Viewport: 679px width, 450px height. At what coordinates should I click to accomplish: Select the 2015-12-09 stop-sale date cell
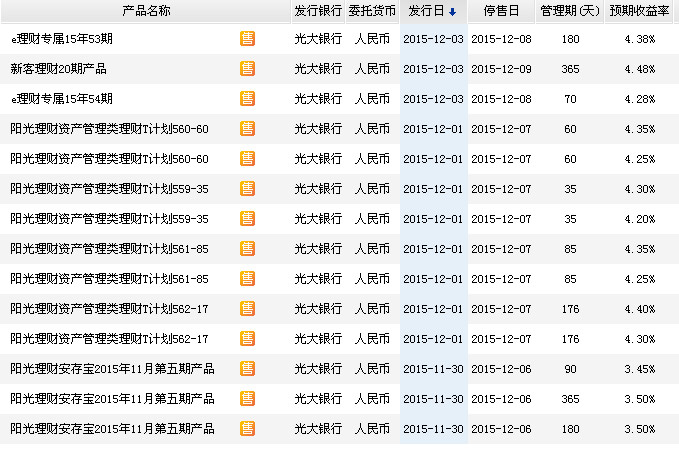tap(501, 69)
